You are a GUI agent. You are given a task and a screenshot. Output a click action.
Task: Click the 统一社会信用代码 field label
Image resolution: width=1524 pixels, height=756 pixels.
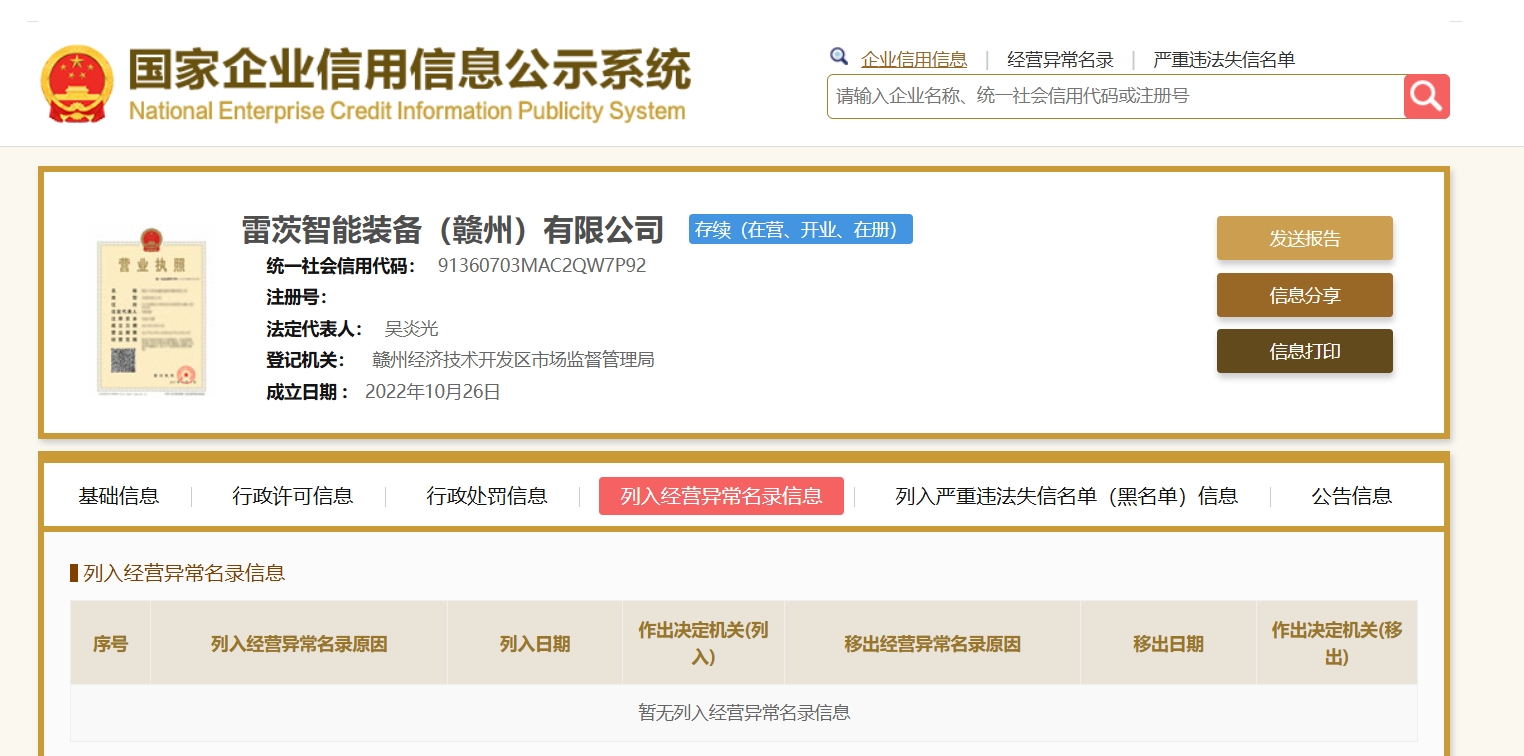tap(341, 266)
